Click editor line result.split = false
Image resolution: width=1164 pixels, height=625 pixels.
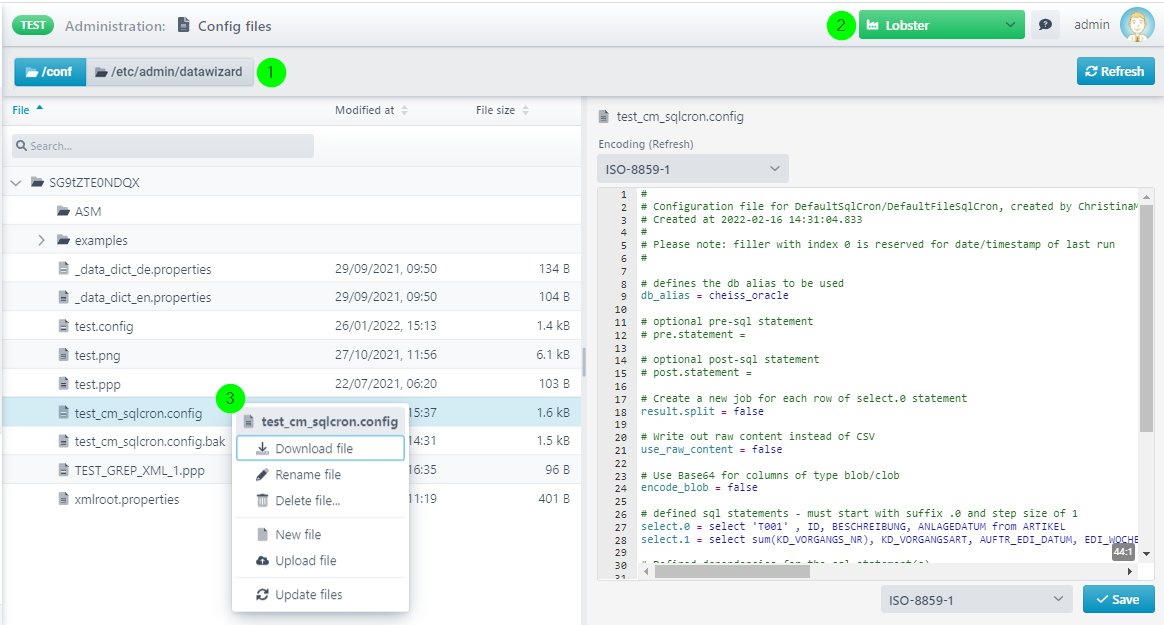(702, 411)
